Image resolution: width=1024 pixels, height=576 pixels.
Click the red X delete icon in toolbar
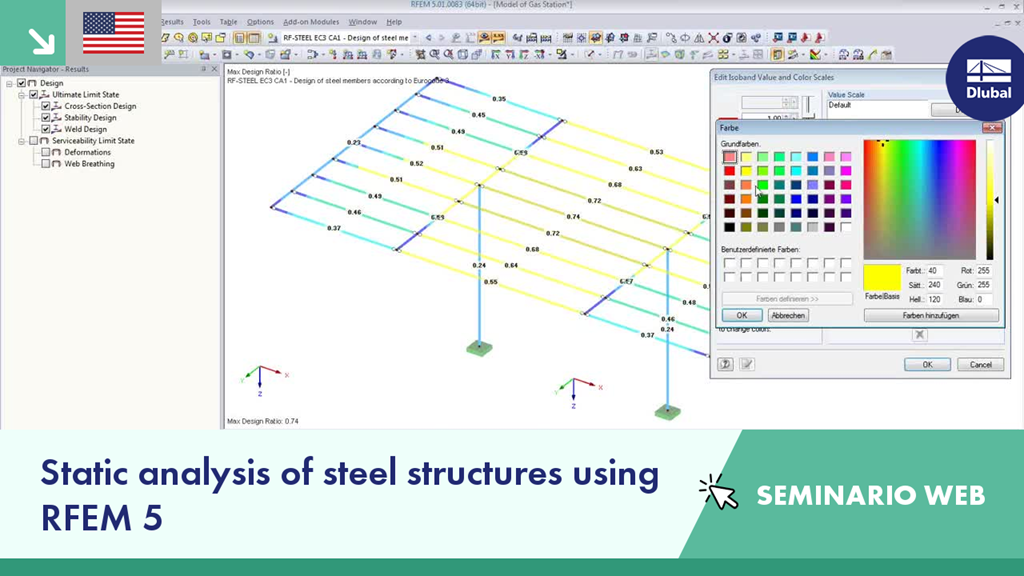pos(713,38)
